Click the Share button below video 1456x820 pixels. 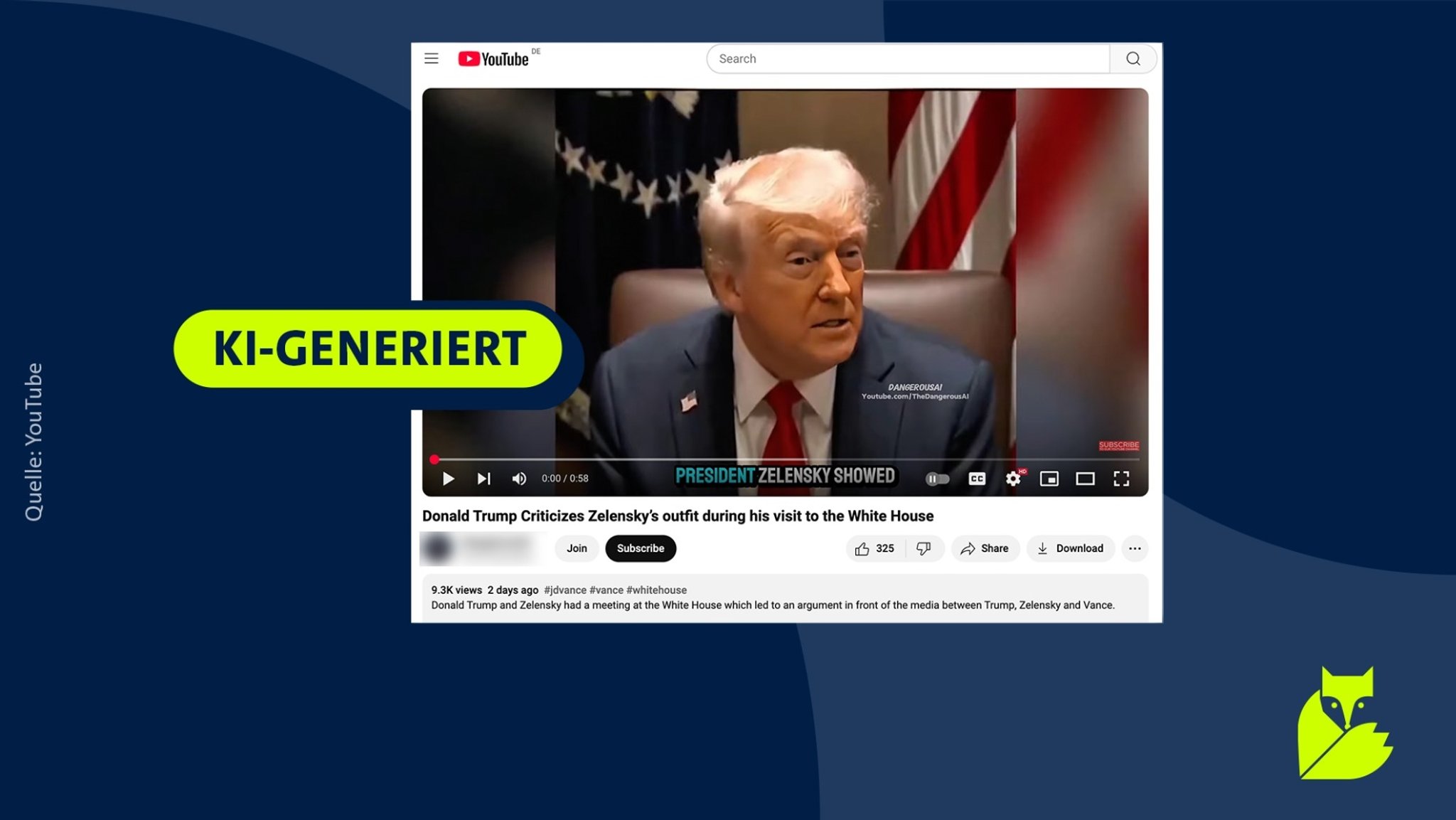click(x=984, y=548)
